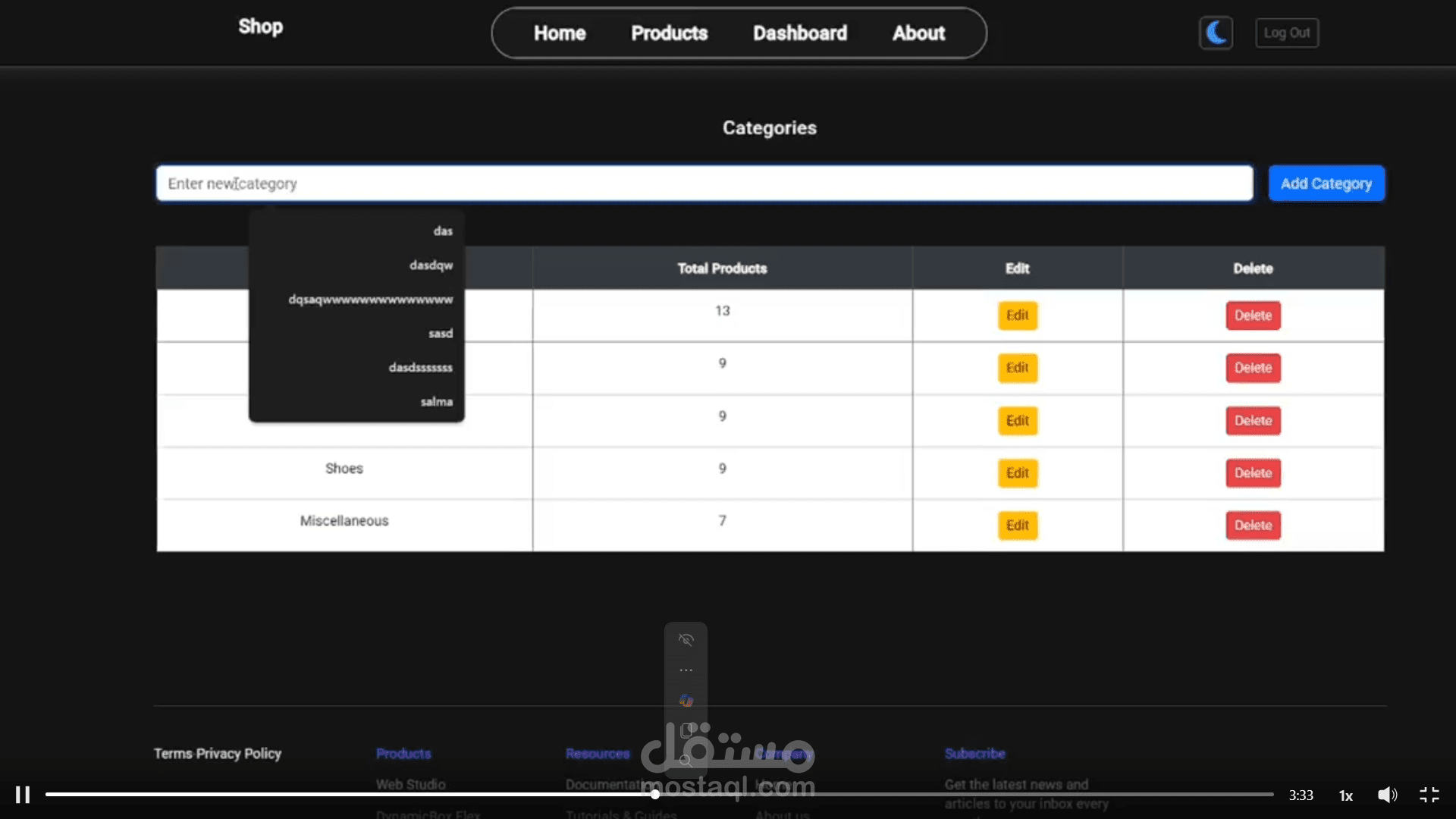1456x819 pixels.
Task: Click the hide eye-slash icon in floating toolbar
Action: pos(686,640)
